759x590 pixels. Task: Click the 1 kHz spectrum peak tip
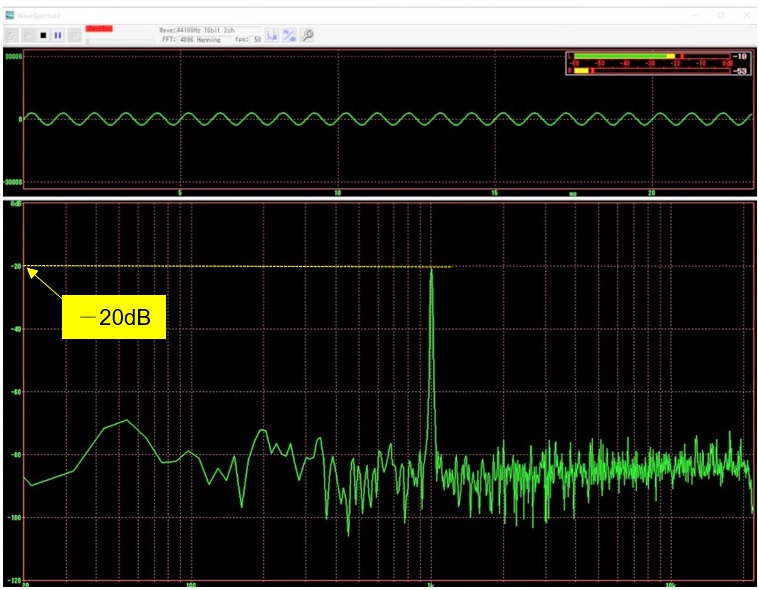coord(431,269)
